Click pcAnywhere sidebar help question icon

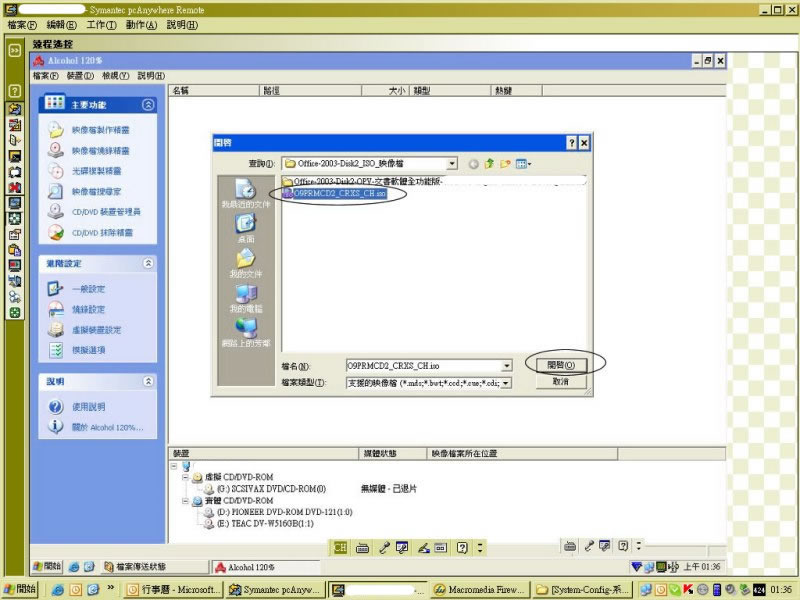tap(15, 91)
